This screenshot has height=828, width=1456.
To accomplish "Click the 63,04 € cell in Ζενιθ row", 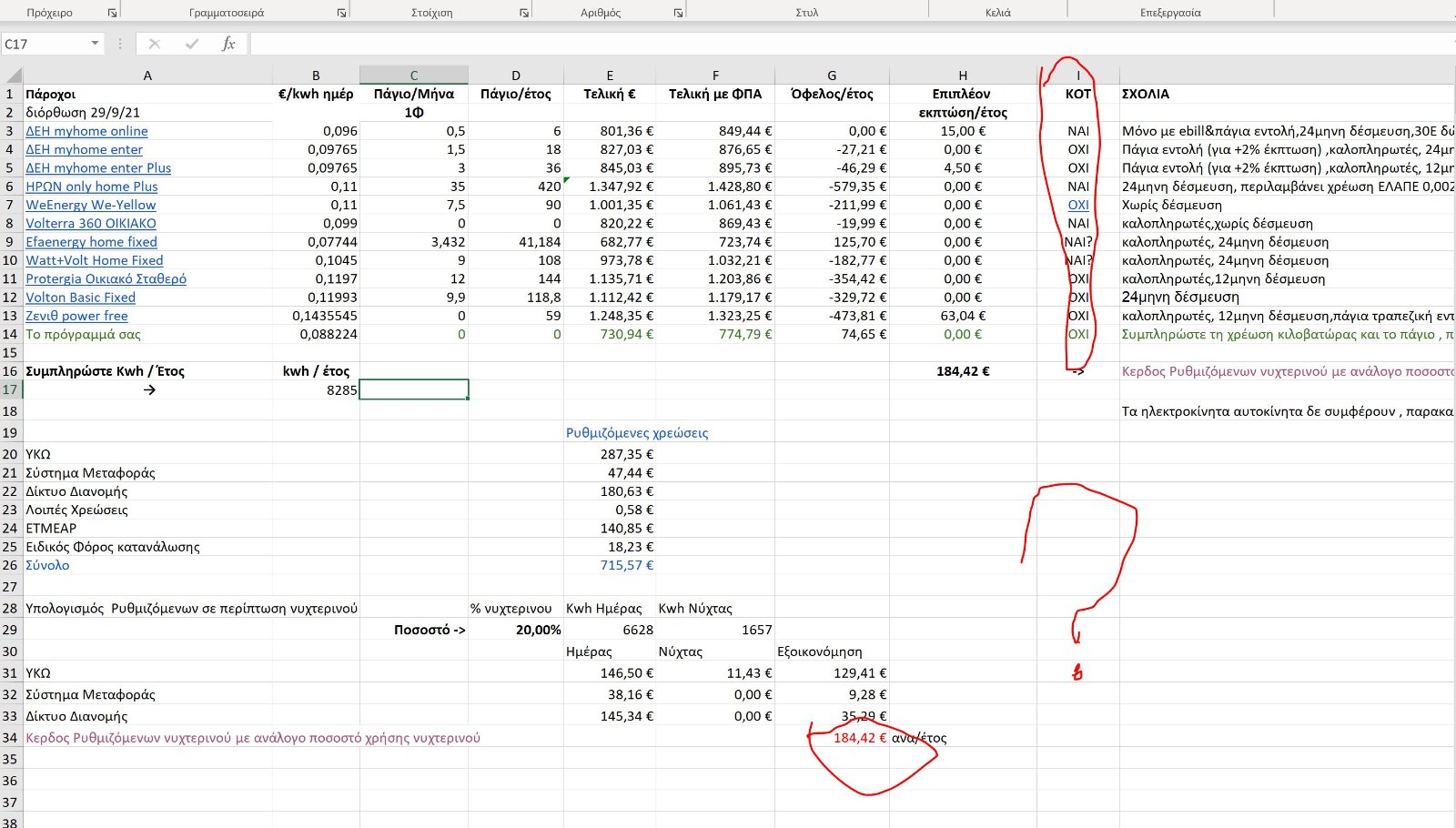I will (x=963, y=316).
